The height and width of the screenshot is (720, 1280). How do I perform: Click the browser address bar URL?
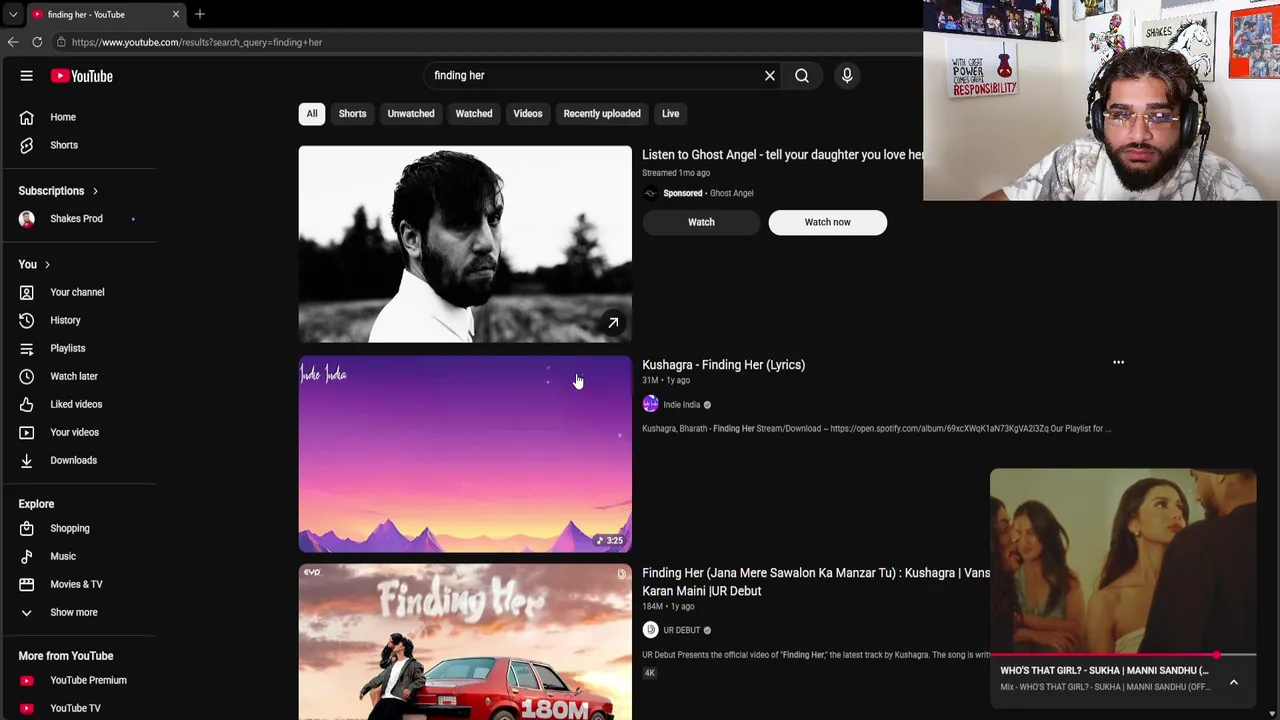point(197,42)
